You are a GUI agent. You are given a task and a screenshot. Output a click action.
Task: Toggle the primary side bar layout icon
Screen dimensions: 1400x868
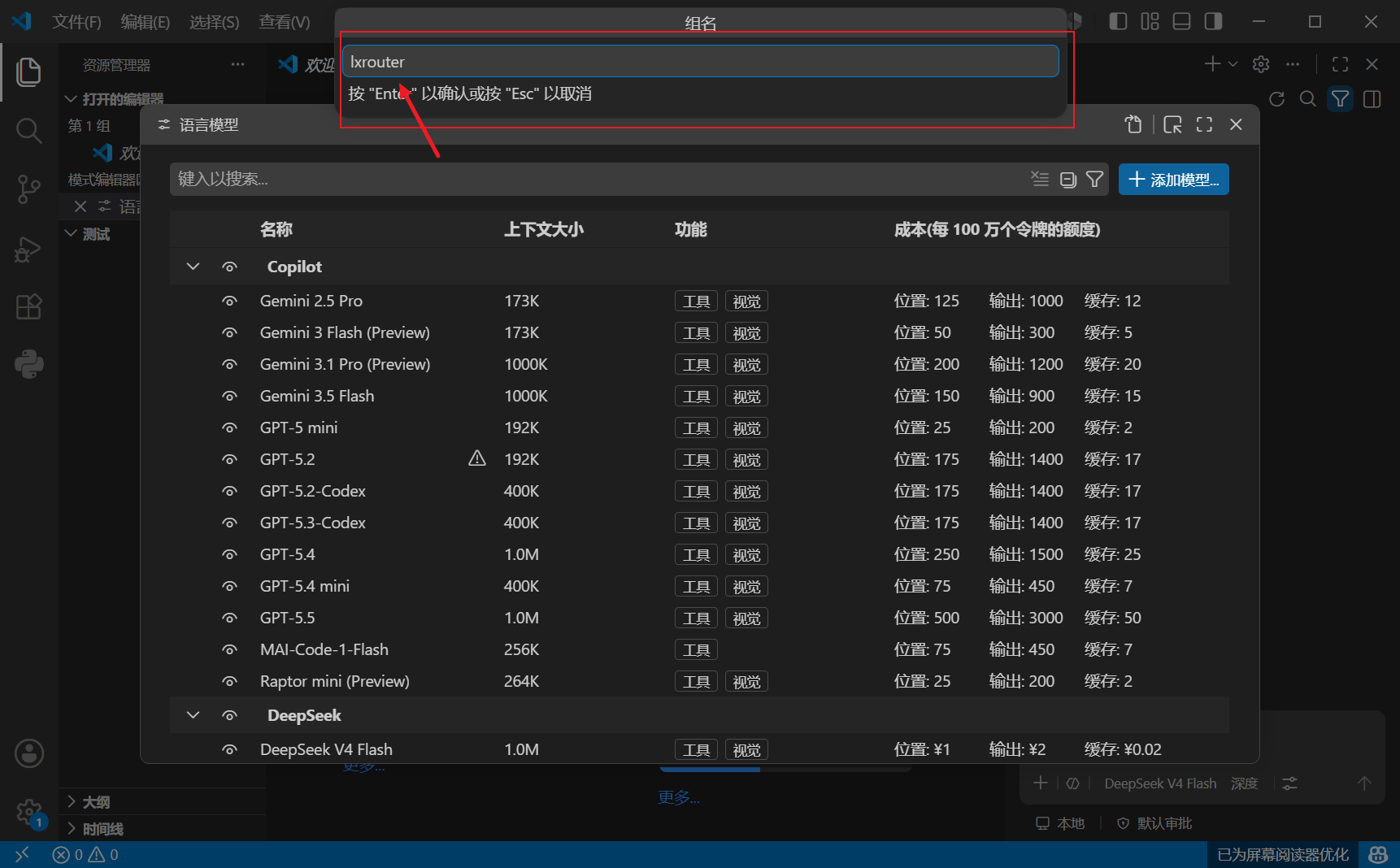1118,21
